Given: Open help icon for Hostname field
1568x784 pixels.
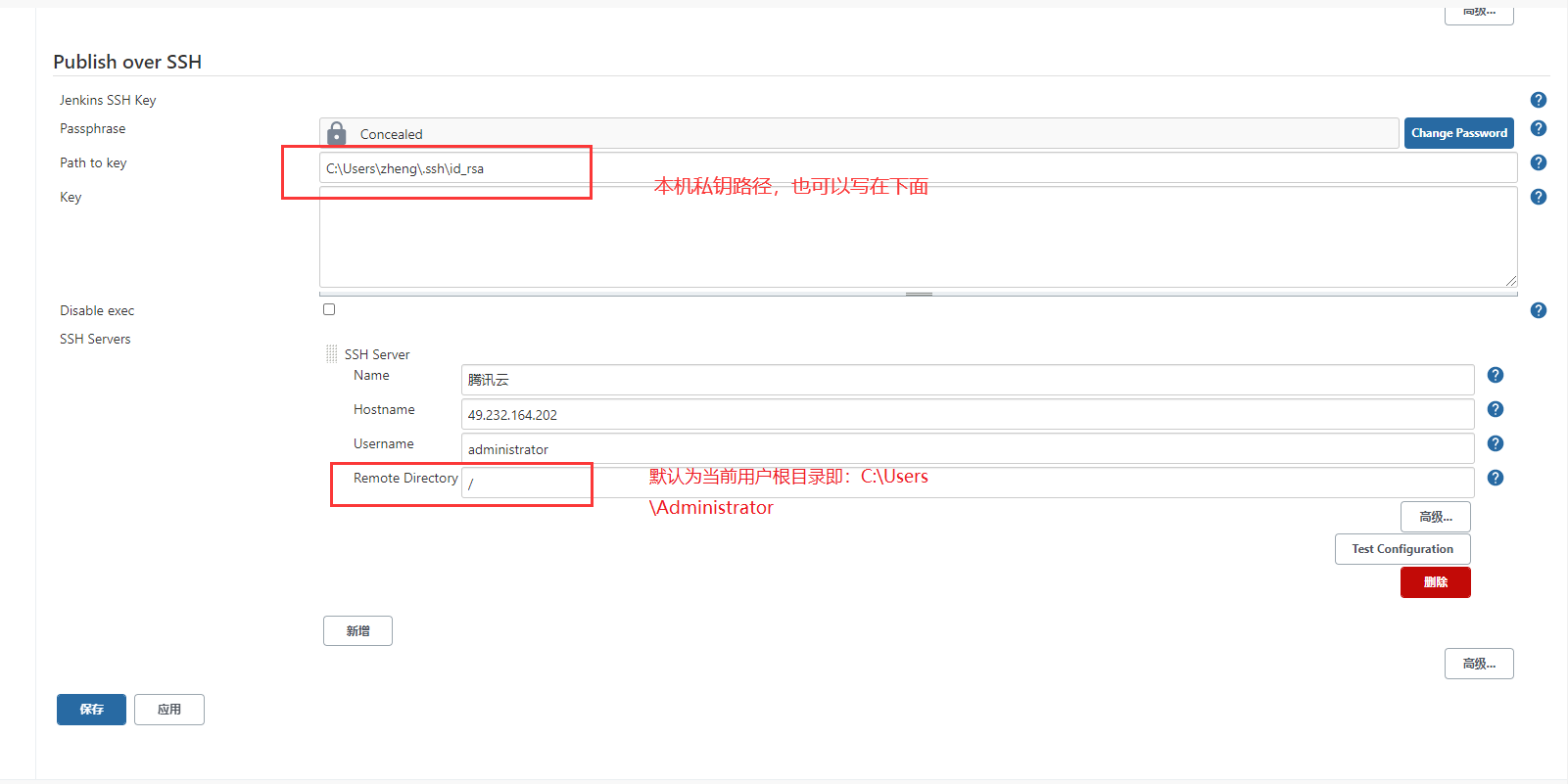Looking at the screenshot, I should [1496, 409].
